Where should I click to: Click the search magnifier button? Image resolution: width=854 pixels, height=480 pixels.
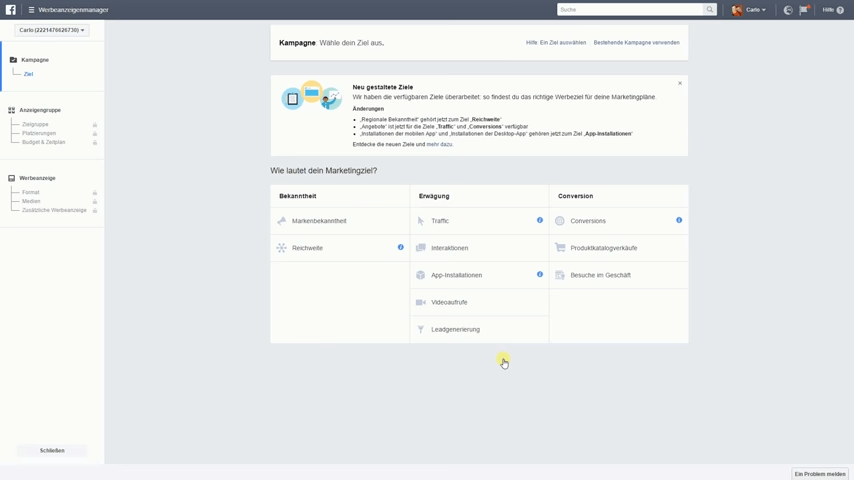point(710,10)
